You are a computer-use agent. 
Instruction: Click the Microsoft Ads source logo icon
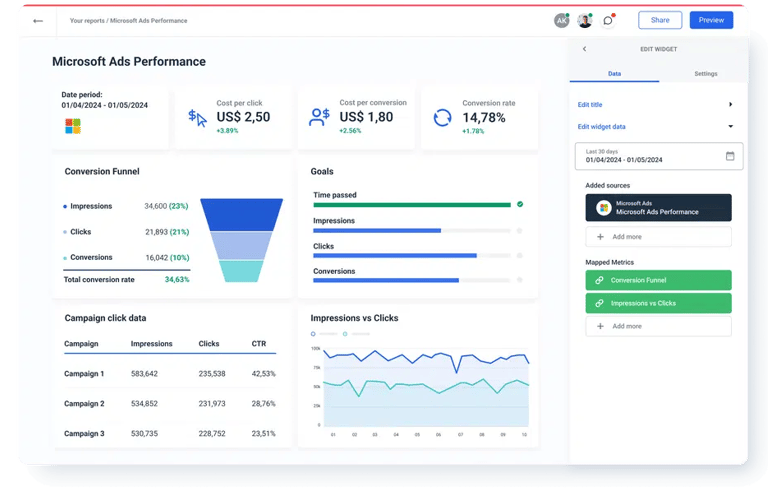(603, 208)
